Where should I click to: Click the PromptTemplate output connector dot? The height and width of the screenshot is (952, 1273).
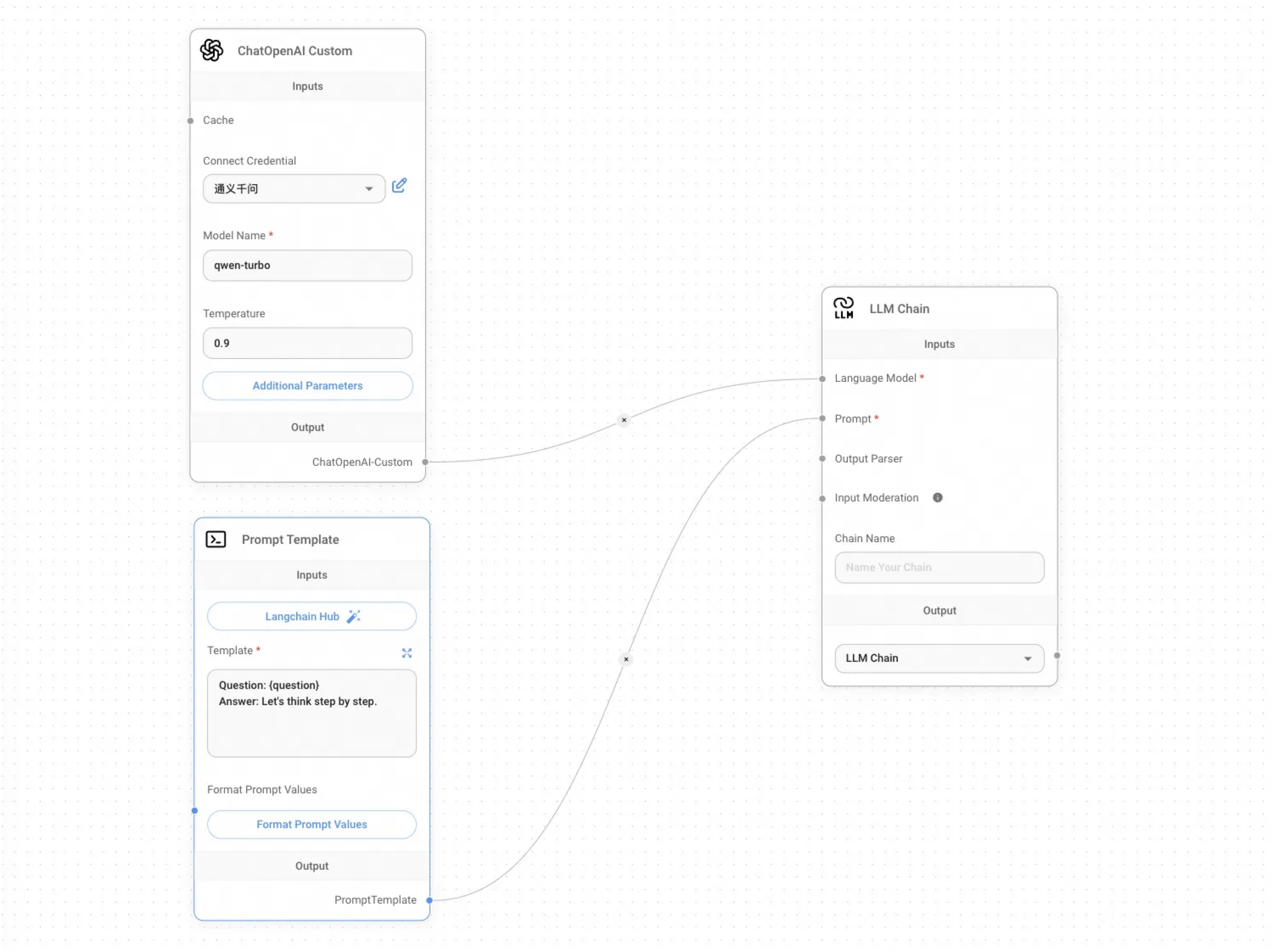pyautogui.click(x=429, y=900)
